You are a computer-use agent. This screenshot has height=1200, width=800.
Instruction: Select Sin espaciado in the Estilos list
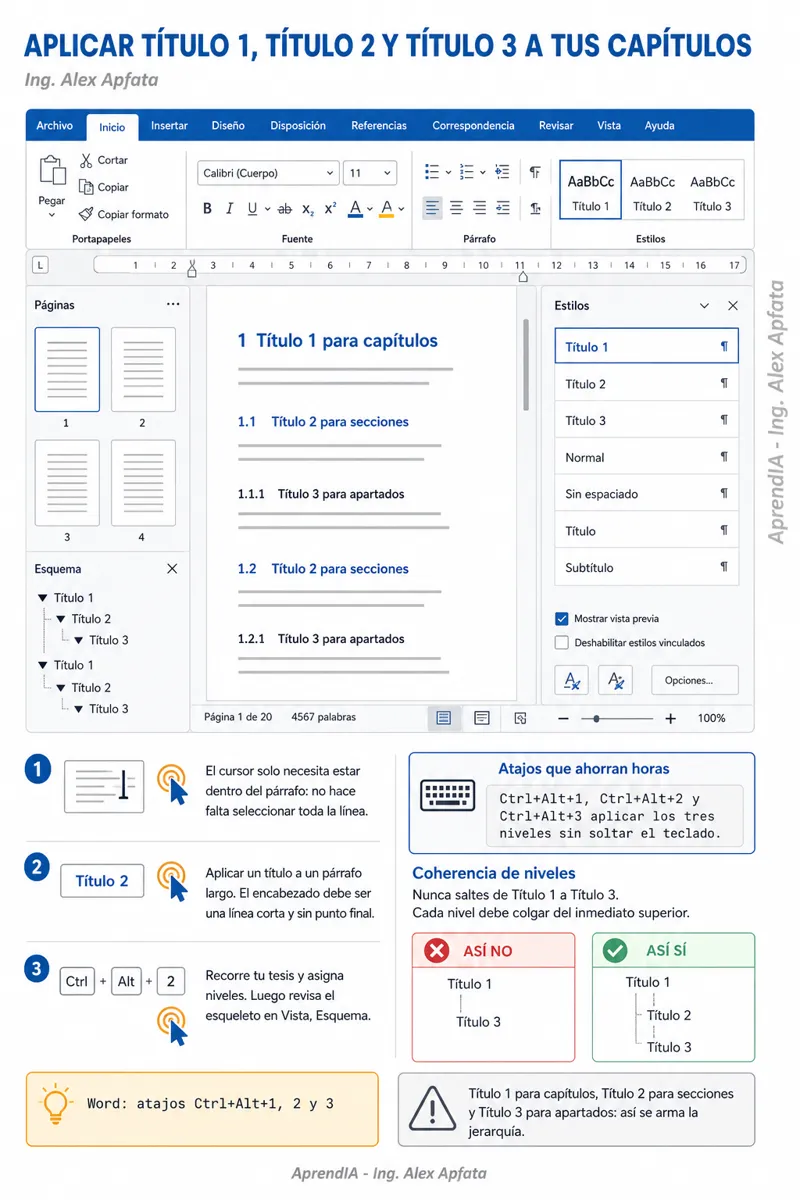(x=646, y=494)
